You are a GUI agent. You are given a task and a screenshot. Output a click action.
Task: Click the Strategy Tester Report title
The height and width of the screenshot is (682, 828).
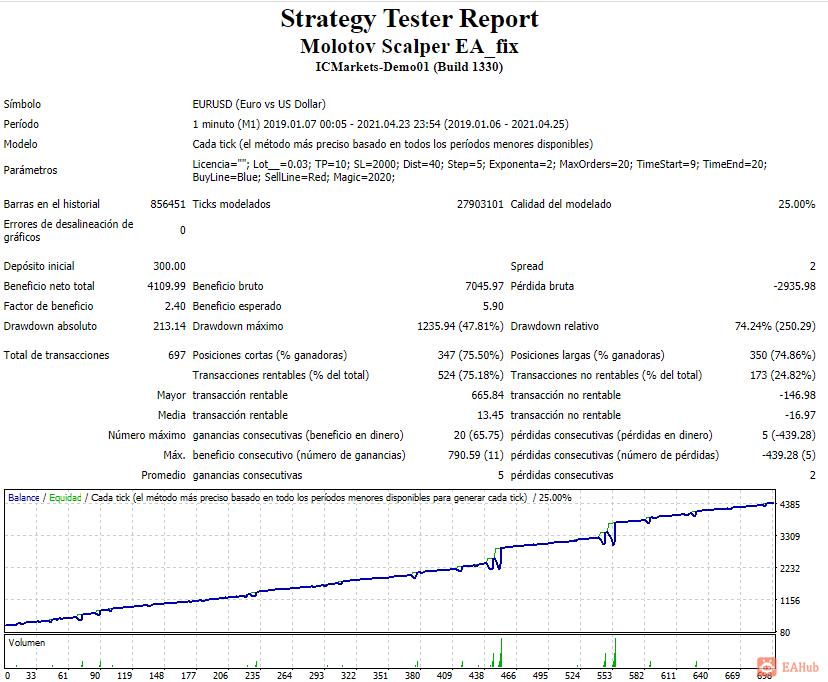point(409,19)
